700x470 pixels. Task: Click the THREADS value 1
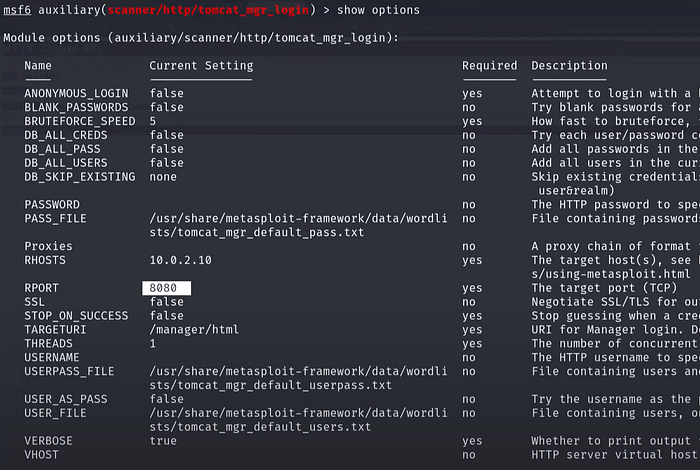coord(153,343)
